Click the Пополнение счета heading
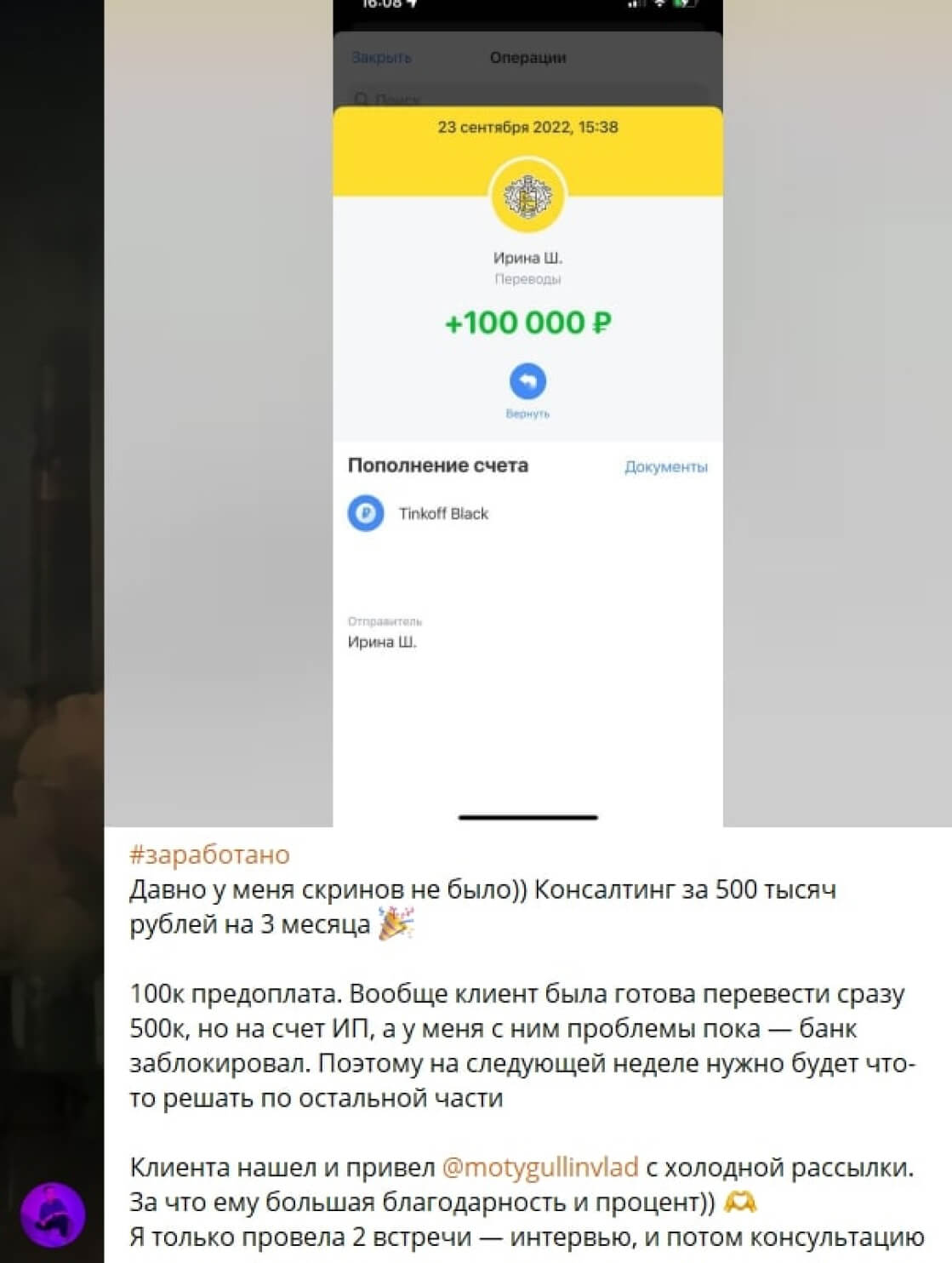 pyautogui.click(x=438, y=466)
